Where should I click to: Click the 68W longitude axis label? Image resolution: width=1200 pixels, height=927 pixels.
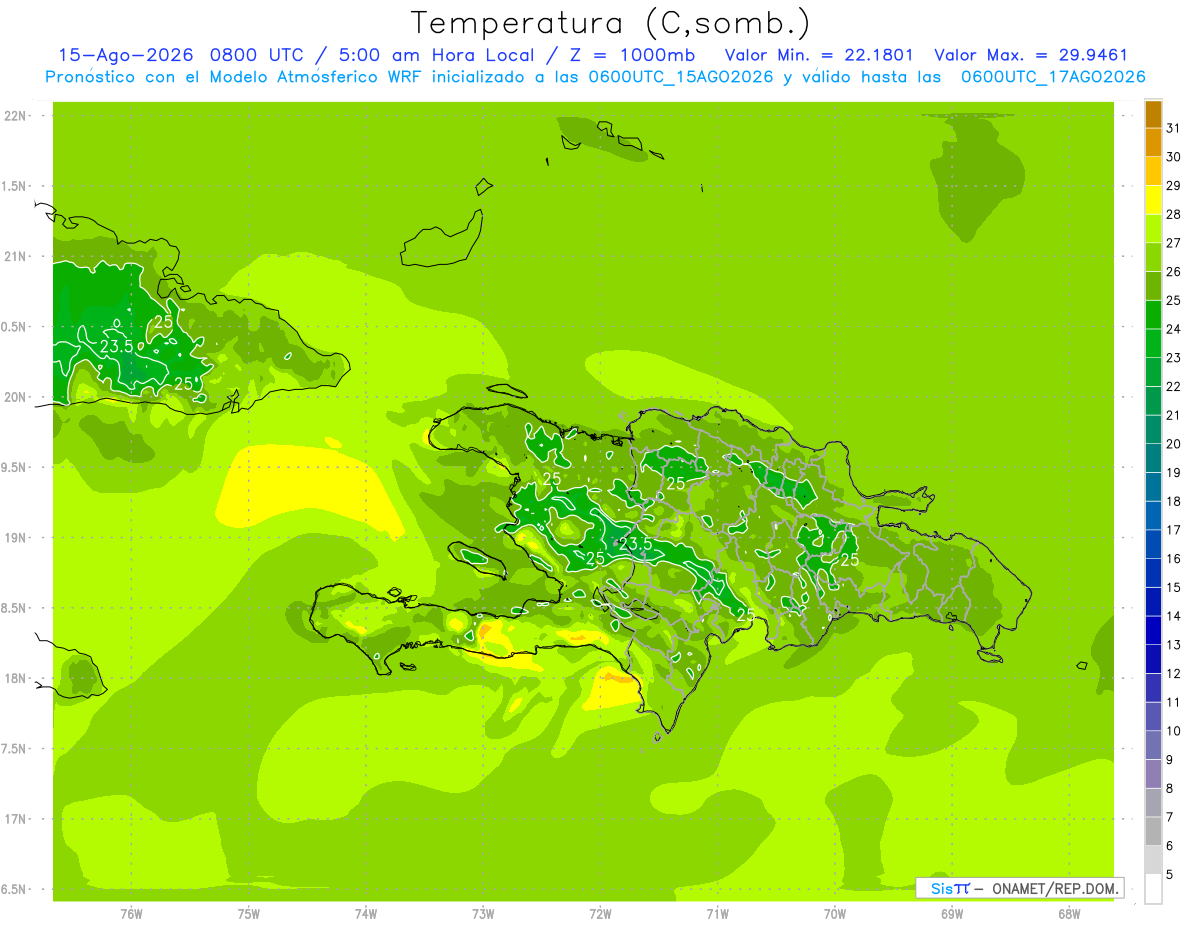[1068, 914]
